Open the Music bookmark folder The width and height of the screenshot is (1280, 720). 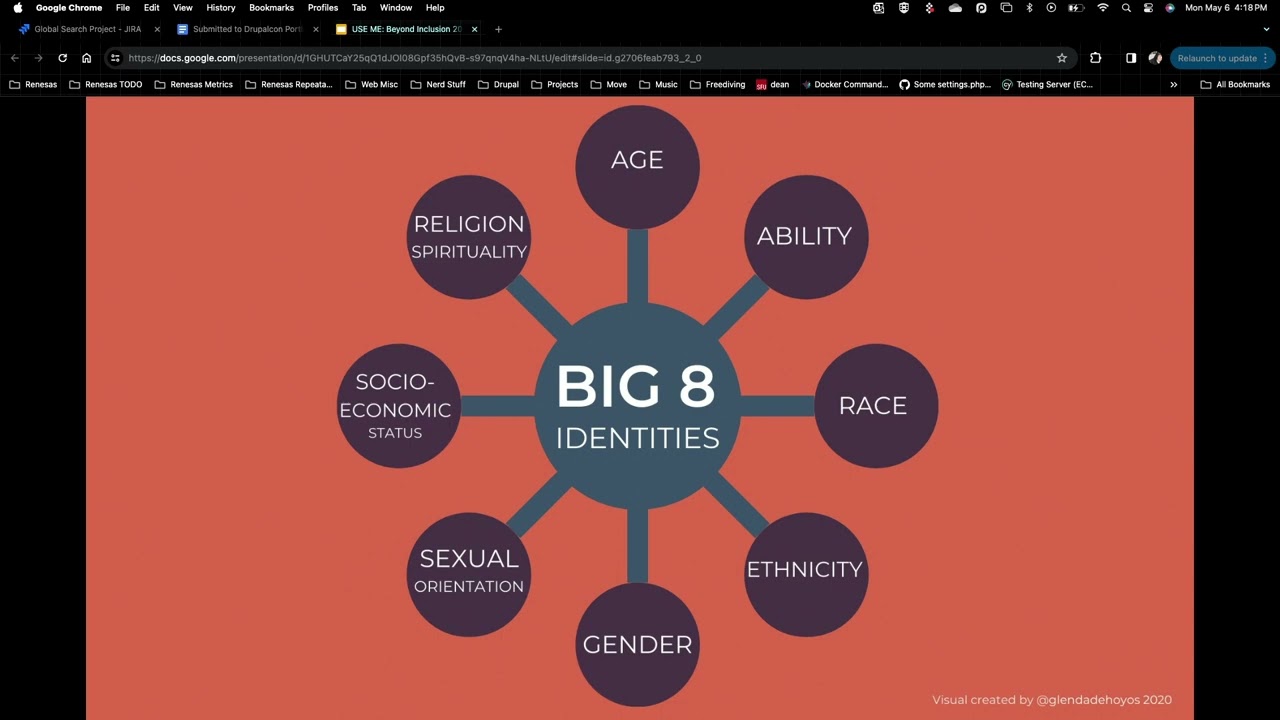(658, 85)
